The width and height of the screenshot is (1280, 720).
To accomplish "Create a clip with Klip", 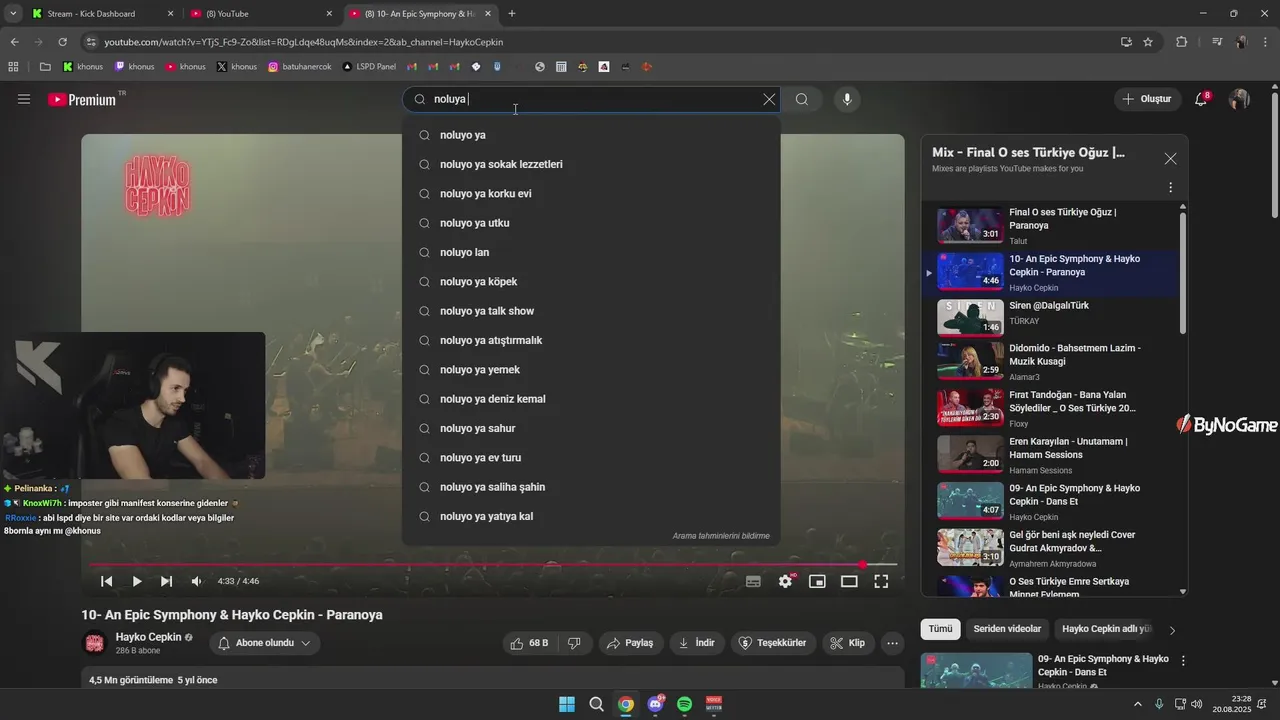I will coord(848,643).
